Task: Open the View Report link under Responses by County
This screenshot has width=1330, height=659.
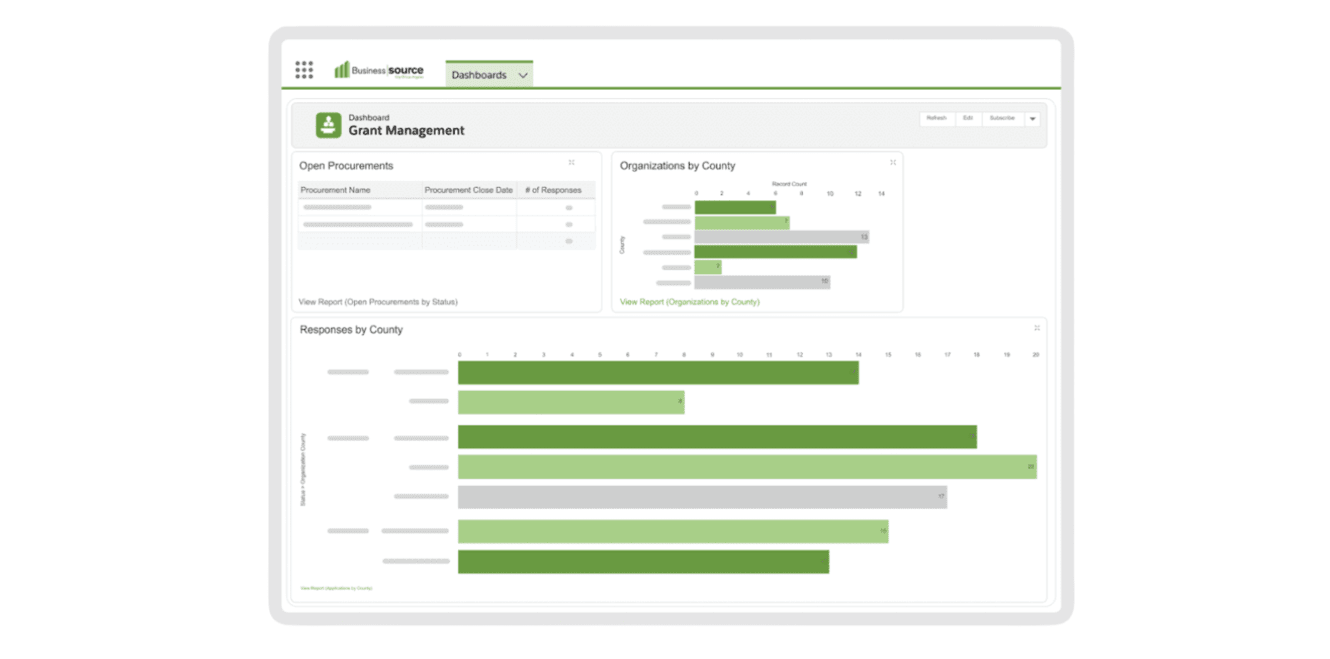Action: point(336,588)
